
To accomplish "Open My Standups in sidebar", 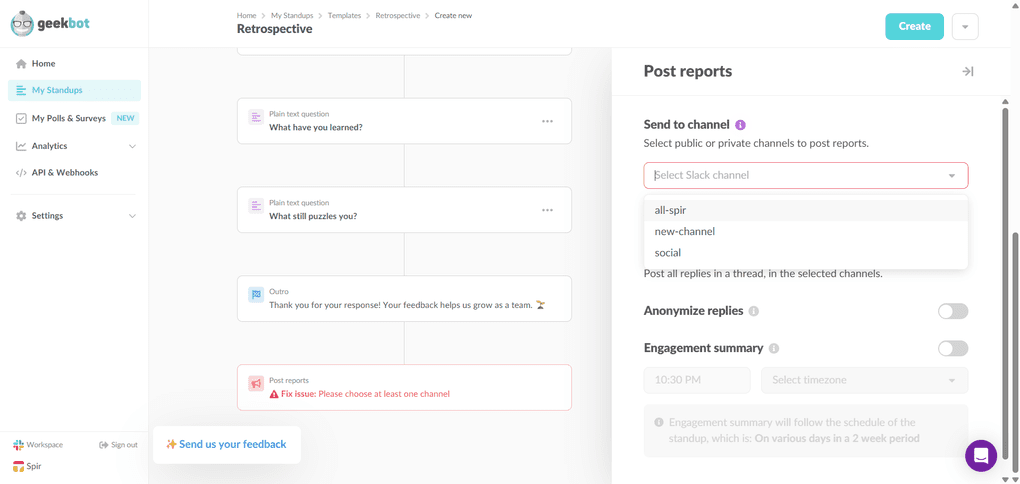I will 74,90.
